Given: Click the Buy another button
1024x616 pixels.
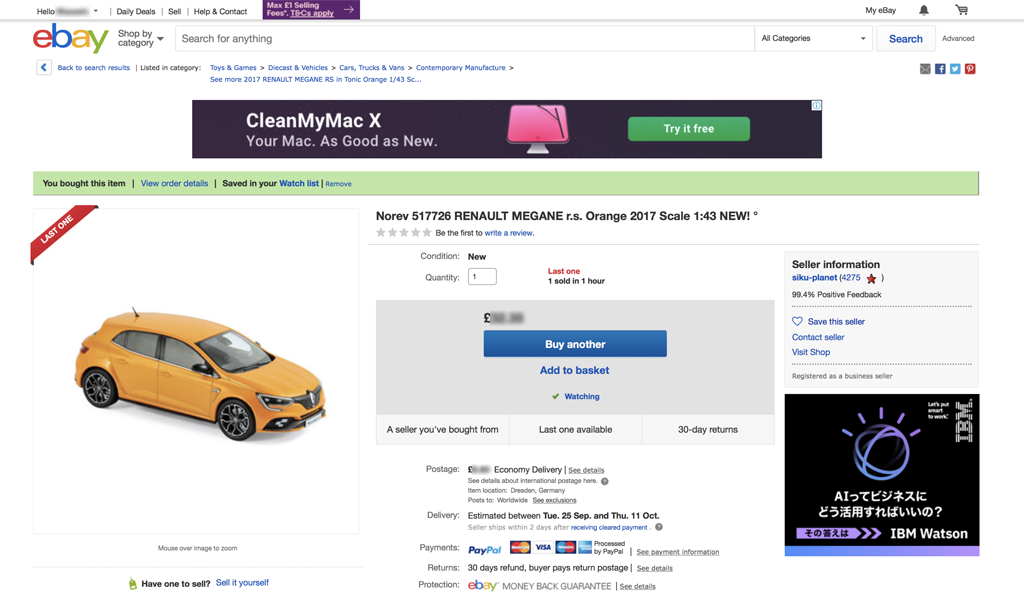Looking at the screenshot, I should (575, 344).
